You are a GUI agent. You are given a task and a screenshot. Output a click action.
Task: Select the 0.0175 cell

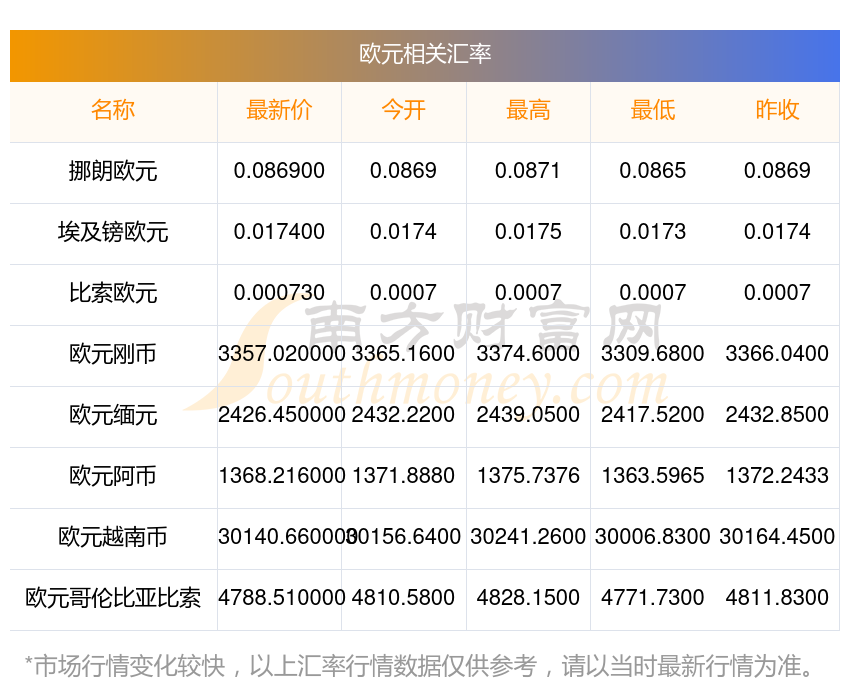pos(528,232)
